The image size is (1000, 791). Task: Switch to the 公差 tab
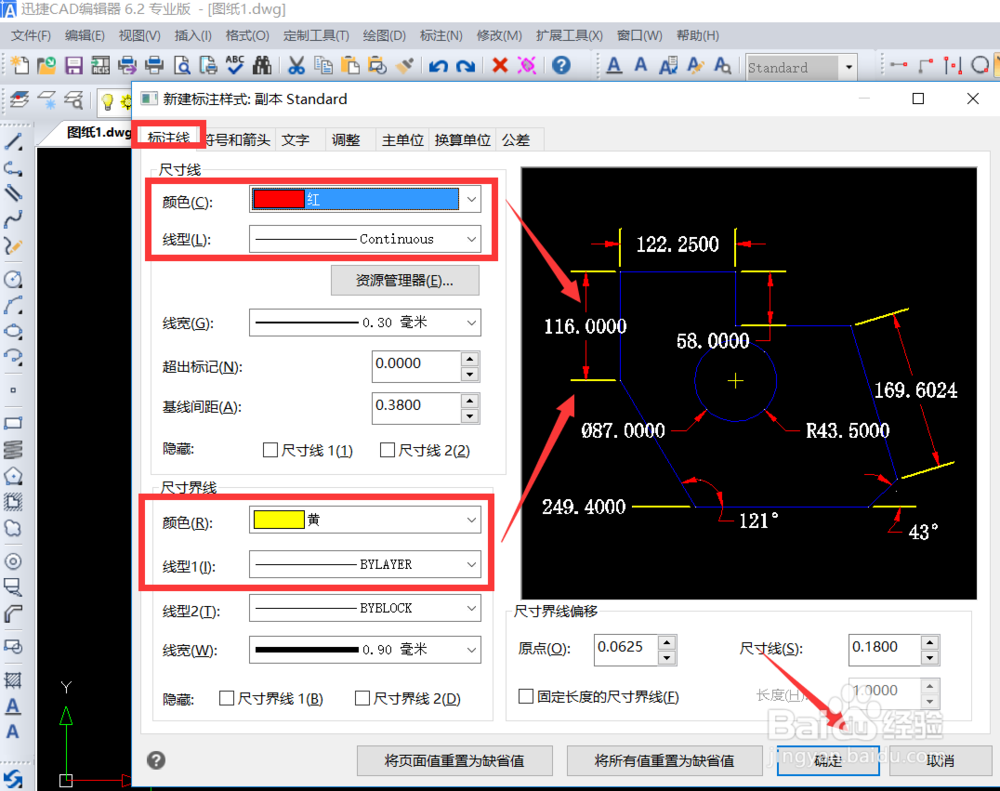(x=515, y=140)
